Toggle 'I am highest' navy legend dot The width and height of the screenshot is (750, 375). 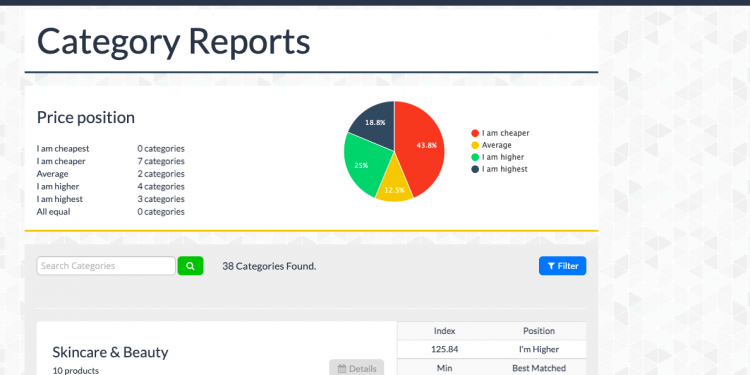coord(475,169)
